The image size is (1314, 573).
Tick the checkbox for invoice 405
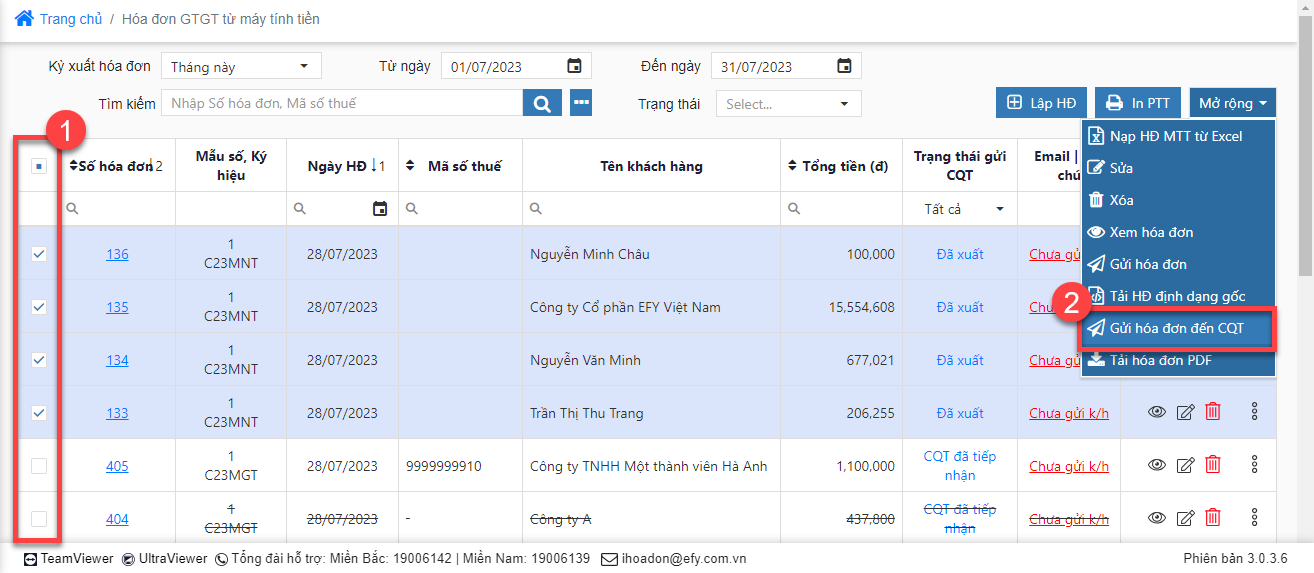[39, 466]
